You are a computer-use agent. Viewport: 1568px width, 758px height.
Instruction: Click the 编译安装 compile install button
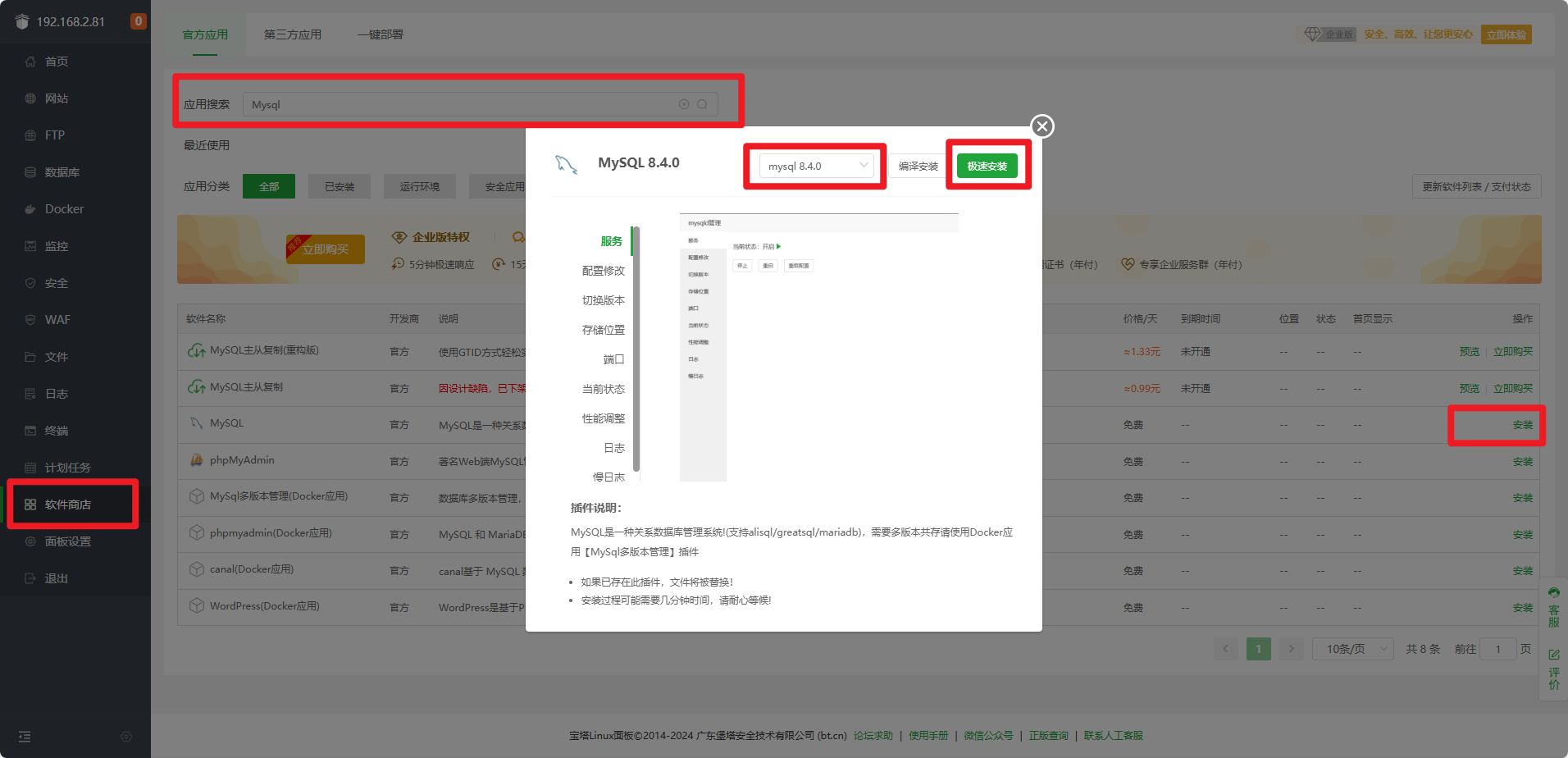918,166
